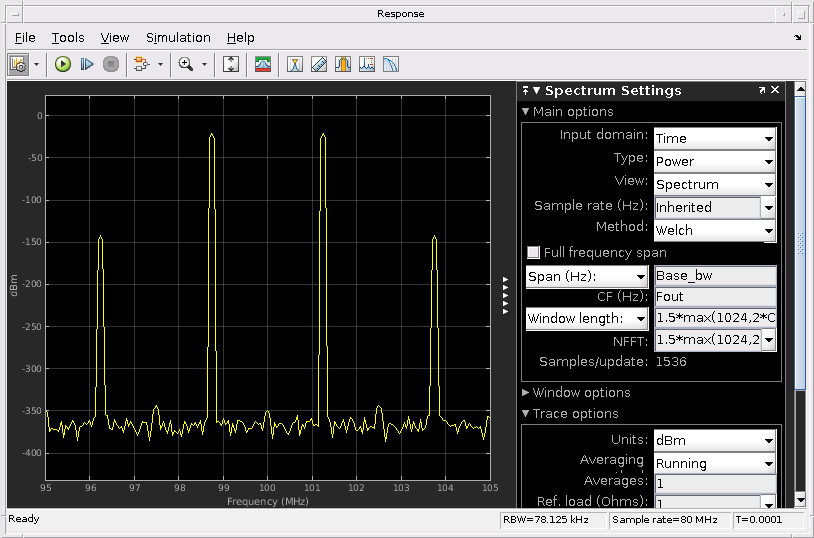
Task: Enable the Full frequency span checkbox
Action: pyautogui.click(x=534, y=253)
